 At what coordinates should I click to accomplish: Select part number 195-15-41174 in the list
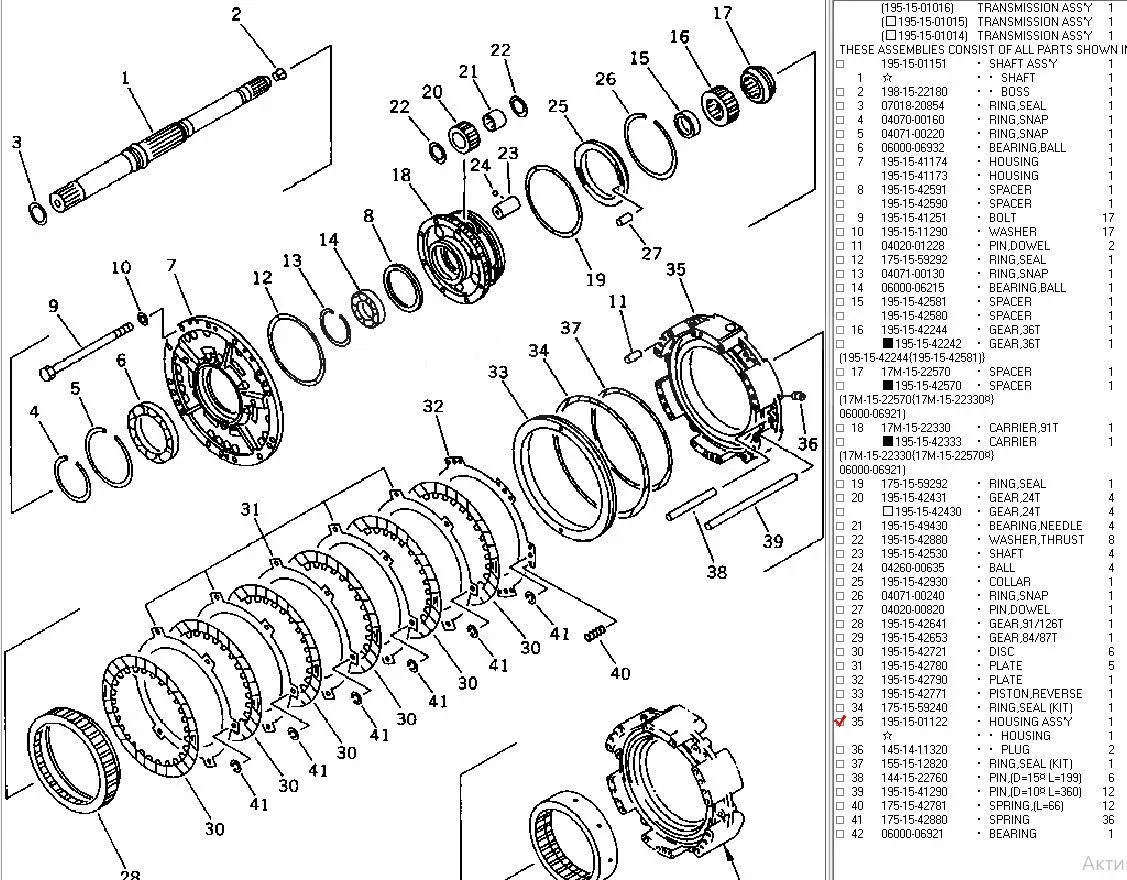coord(914,162)
